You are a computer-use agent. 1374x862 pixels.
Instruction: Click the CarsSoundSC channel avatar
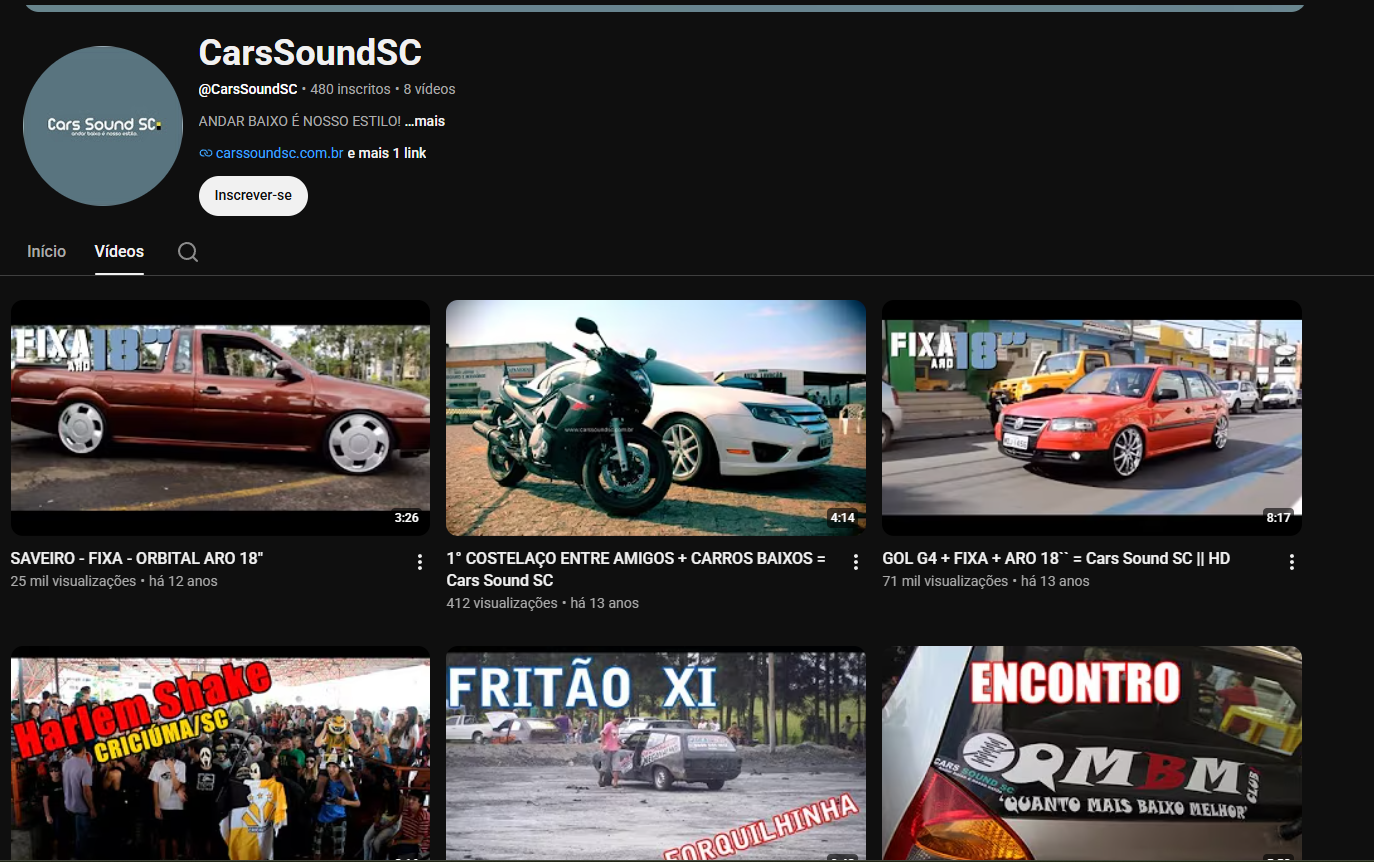tap(103, 126)
